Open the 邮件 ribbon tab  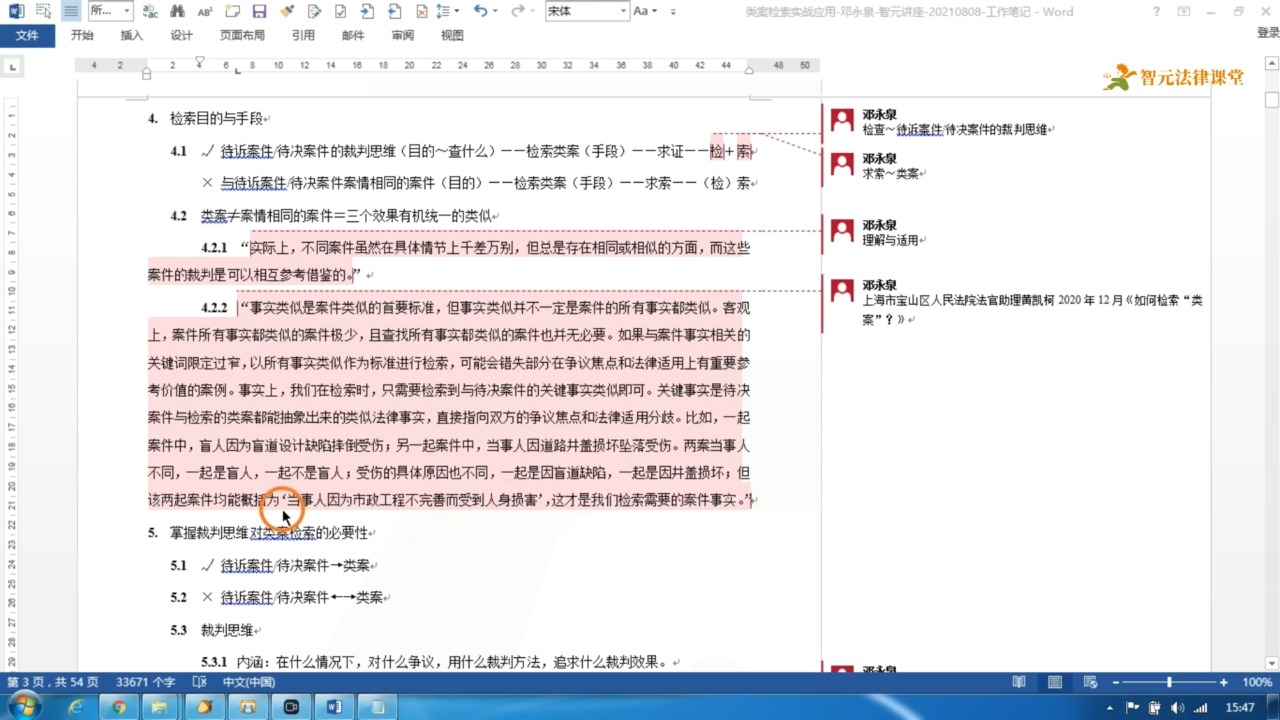(x=353, y=35)
